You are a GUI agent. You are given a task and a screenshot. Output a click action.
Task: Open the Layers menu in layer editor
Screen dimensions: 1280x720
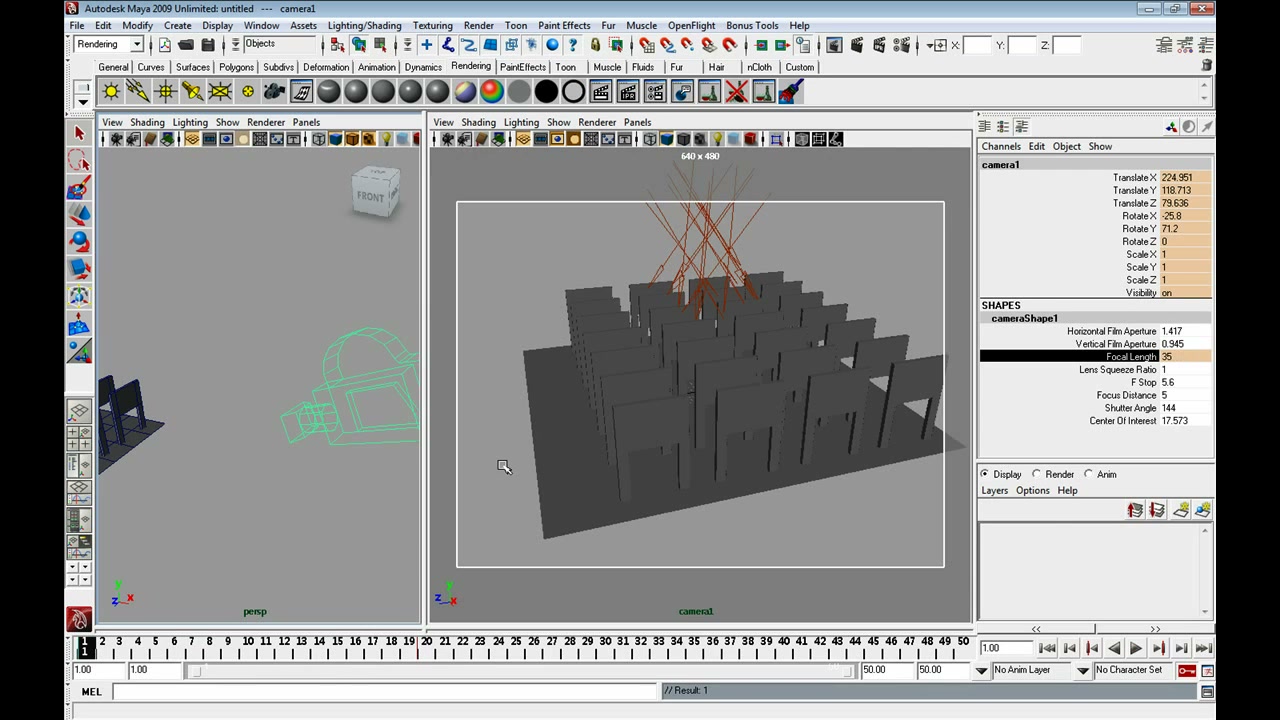point(995,490)
